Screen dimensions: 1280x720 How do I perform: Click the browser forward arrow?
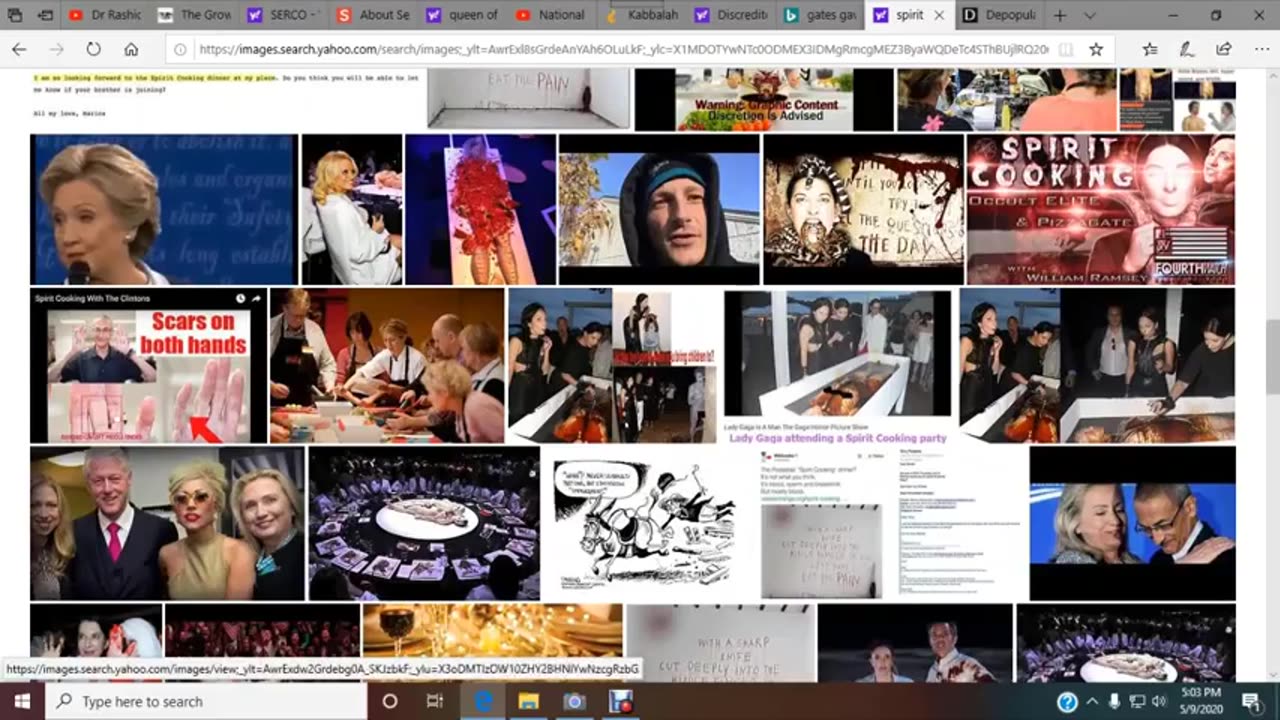pyautogui.click(x=56, y=49)
